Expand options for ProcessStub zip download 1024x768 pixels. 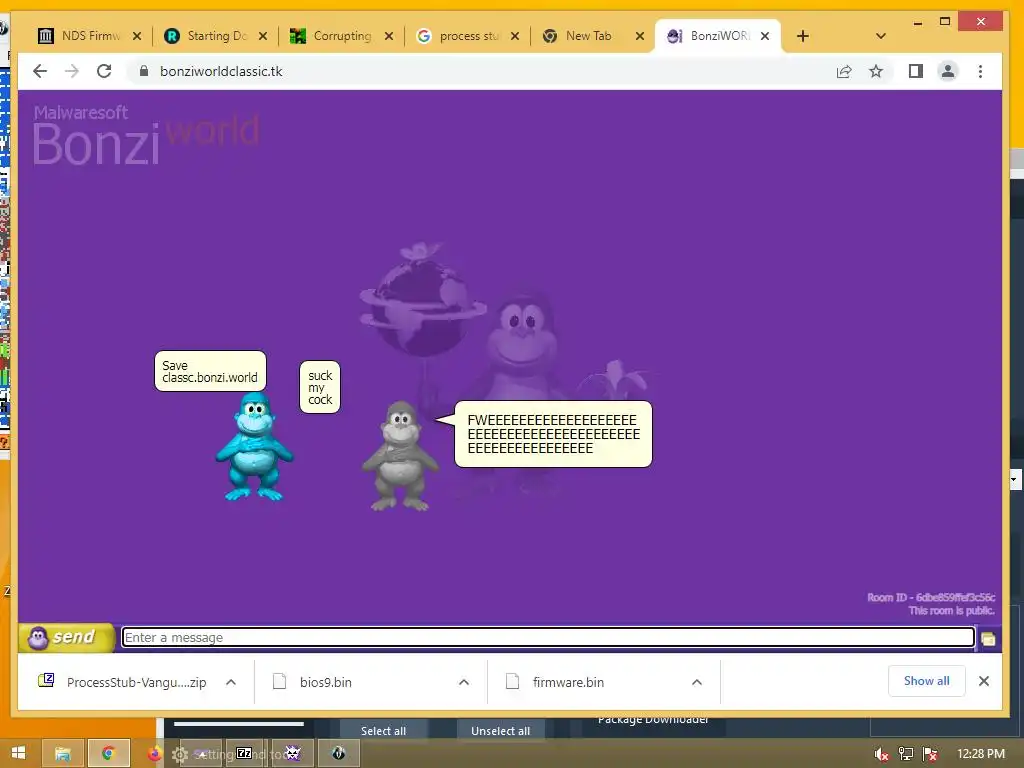(231, 682)
